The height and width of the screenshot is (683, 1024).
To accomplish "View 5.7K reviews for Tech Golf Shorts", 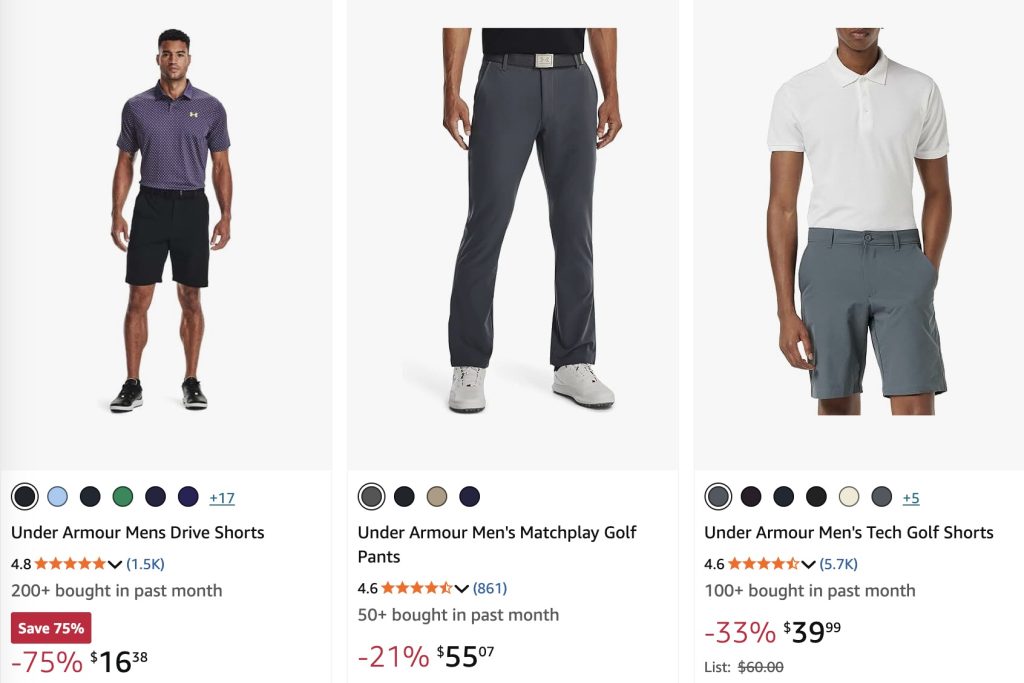I will [x=839, y=564].
